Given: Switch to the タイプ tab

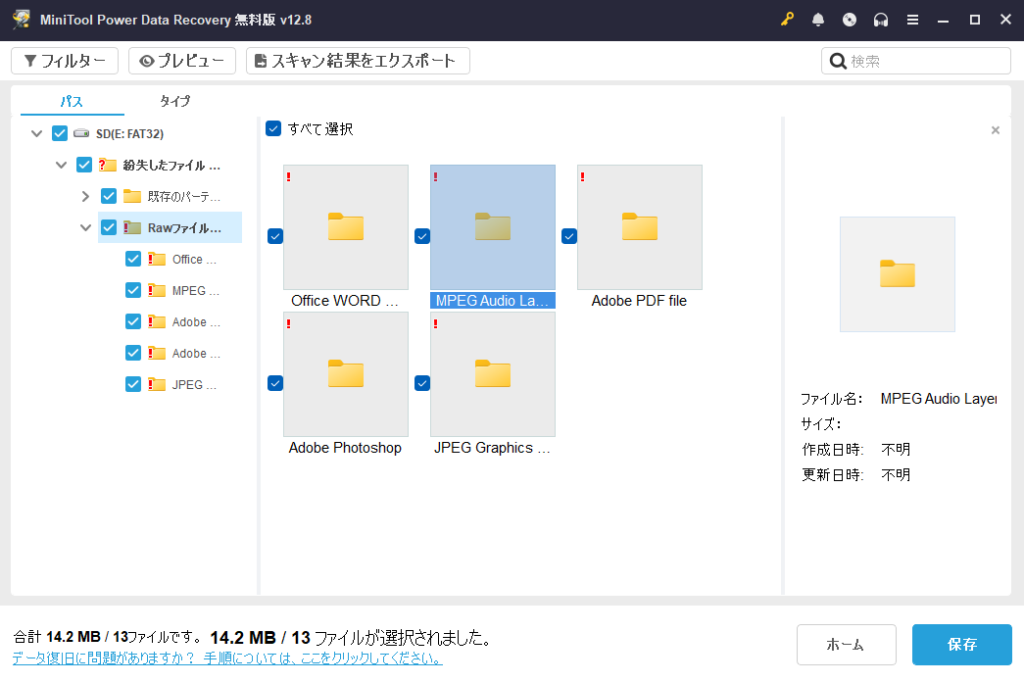Looking at the screenshot, I should pyautogui.click(x=174, y=101).
